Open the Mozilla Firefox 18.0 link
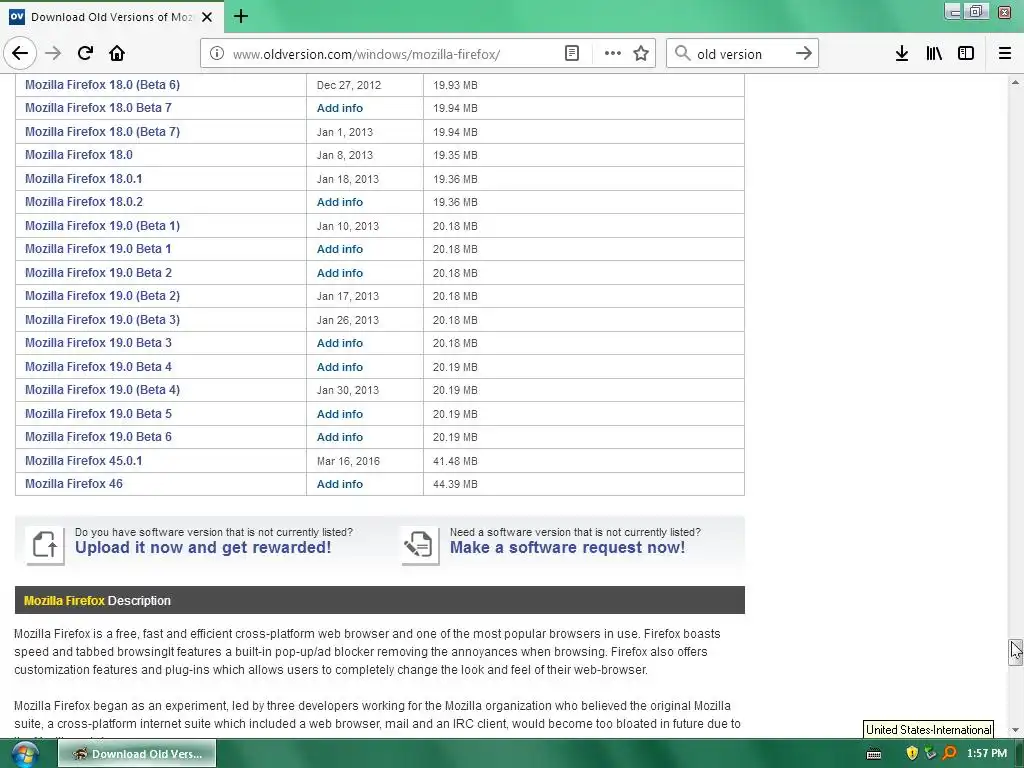The width and height of the screenshot is (1024, 768). coord(78,155)
